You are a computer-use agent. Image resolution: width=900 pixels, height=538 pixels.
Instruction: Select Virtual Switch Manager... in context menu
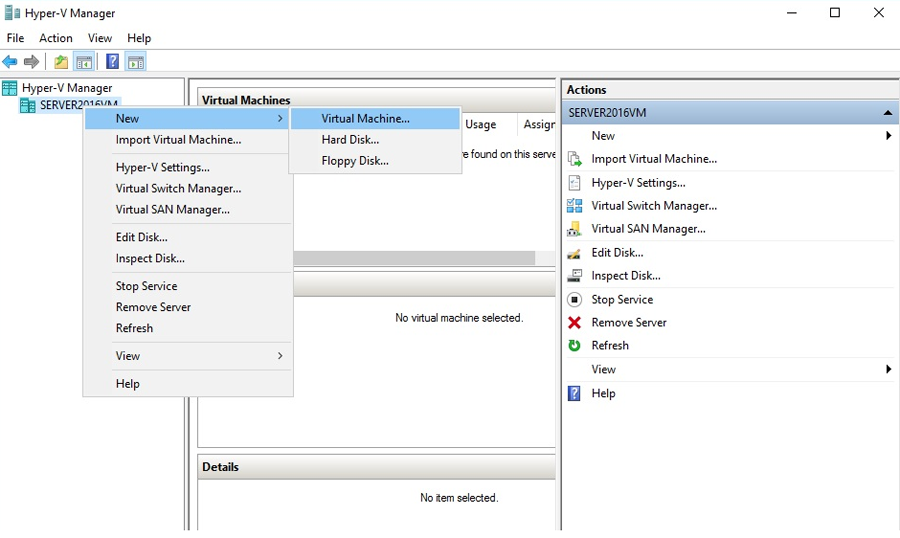[x=187, y=189]
